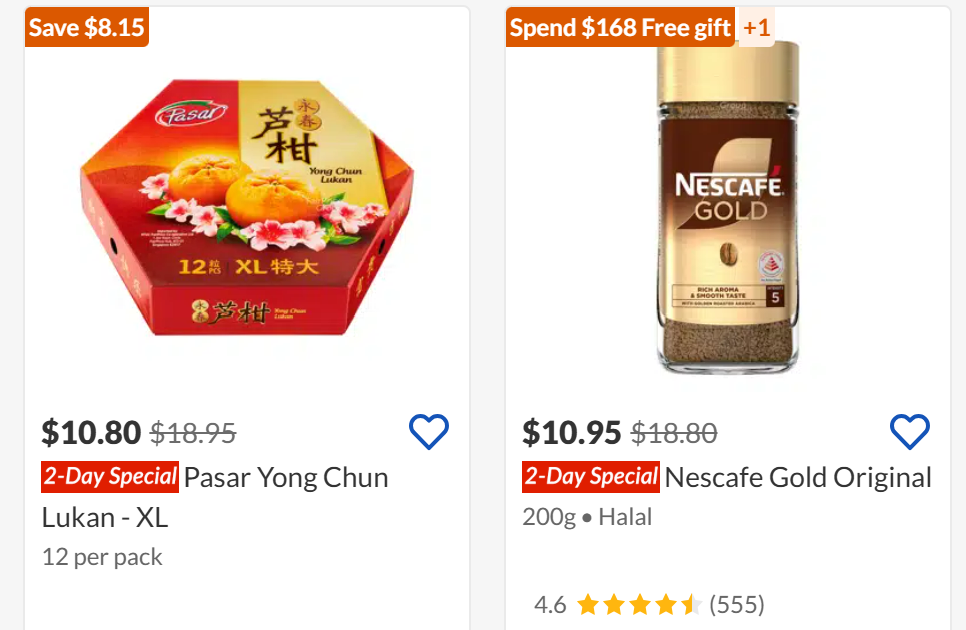Open the Nescafe Gold Original title link
The image size is (966, 630).
(x=798, y=477)
